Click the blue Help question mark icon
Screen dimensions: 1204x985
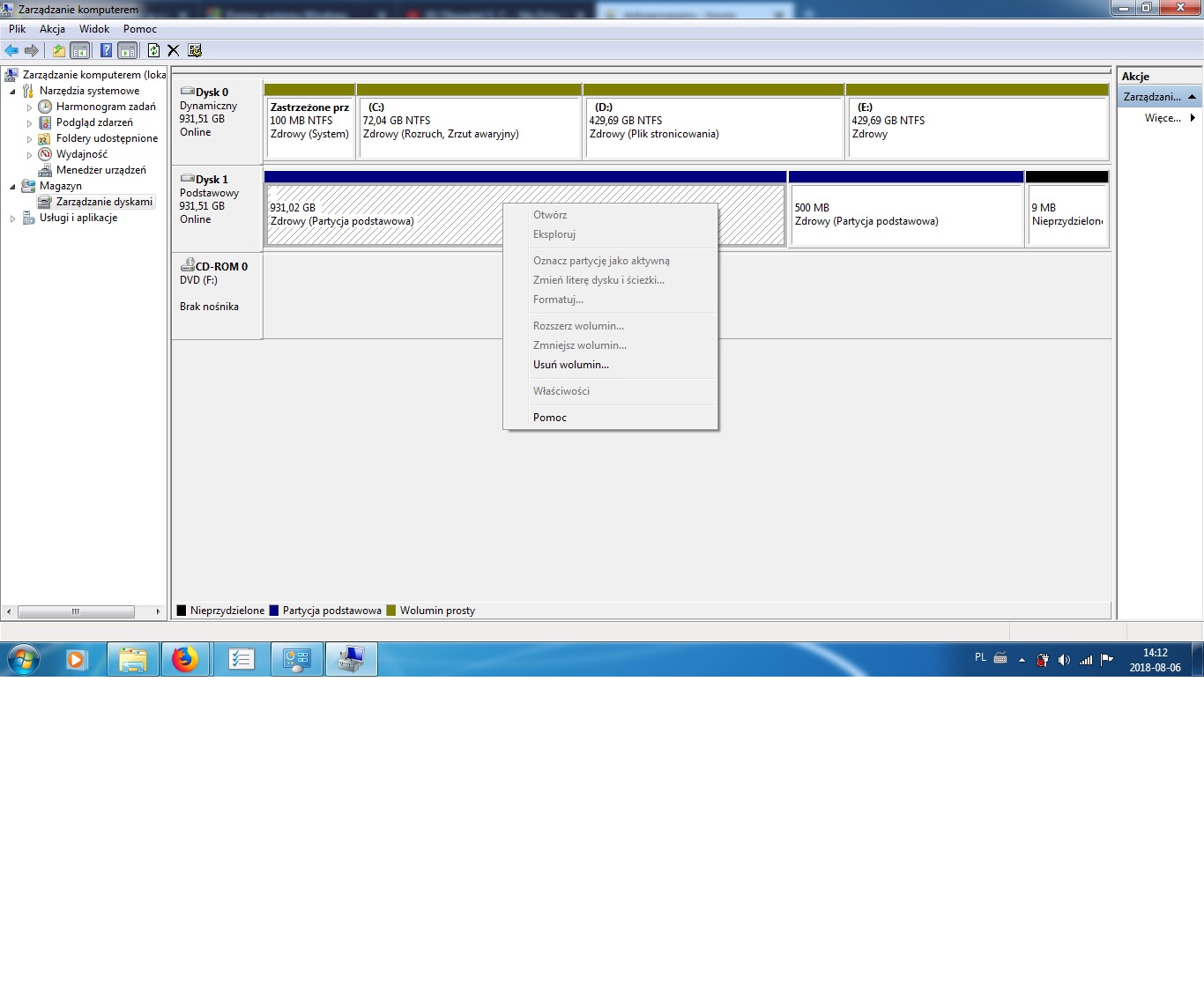(x=106, y=50)
